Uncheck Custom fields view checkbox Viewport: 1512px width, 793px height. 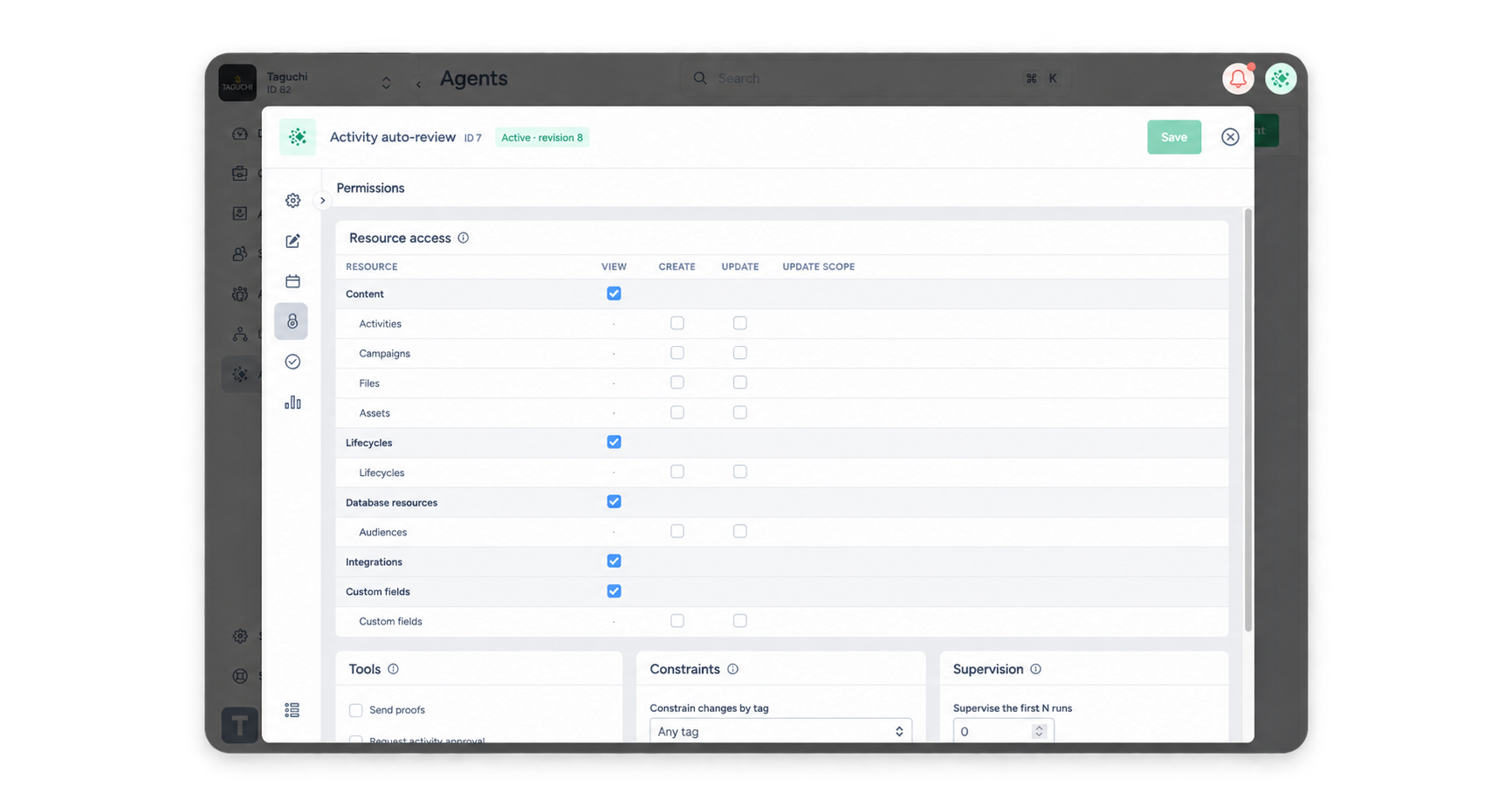614,591
